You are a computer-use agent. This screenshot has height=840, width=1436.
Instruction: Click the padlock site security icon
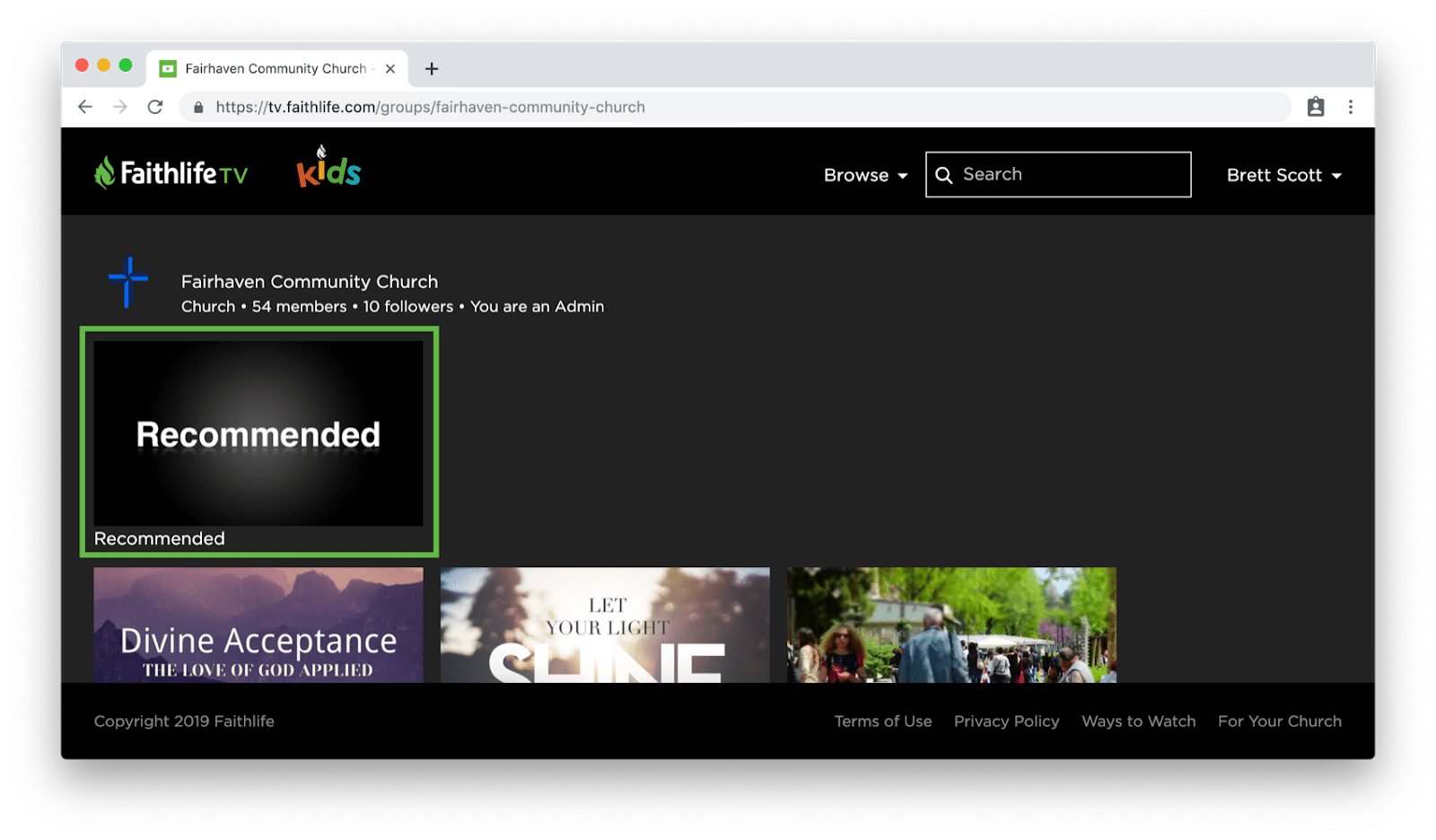(x=198, y=107)
